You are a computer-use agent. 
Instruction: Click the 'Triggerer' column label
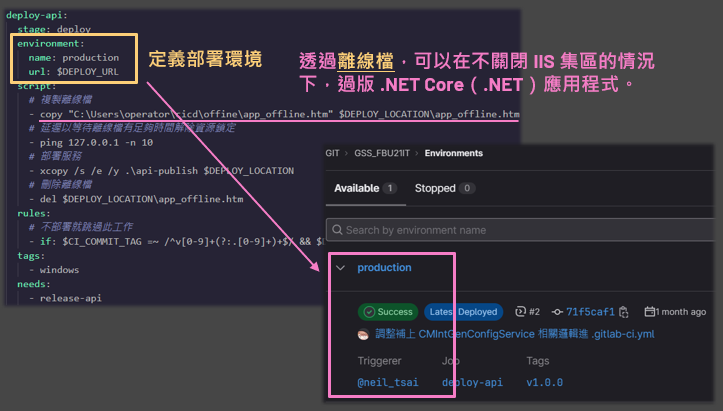pyautogui.click(x=379, y=361)
